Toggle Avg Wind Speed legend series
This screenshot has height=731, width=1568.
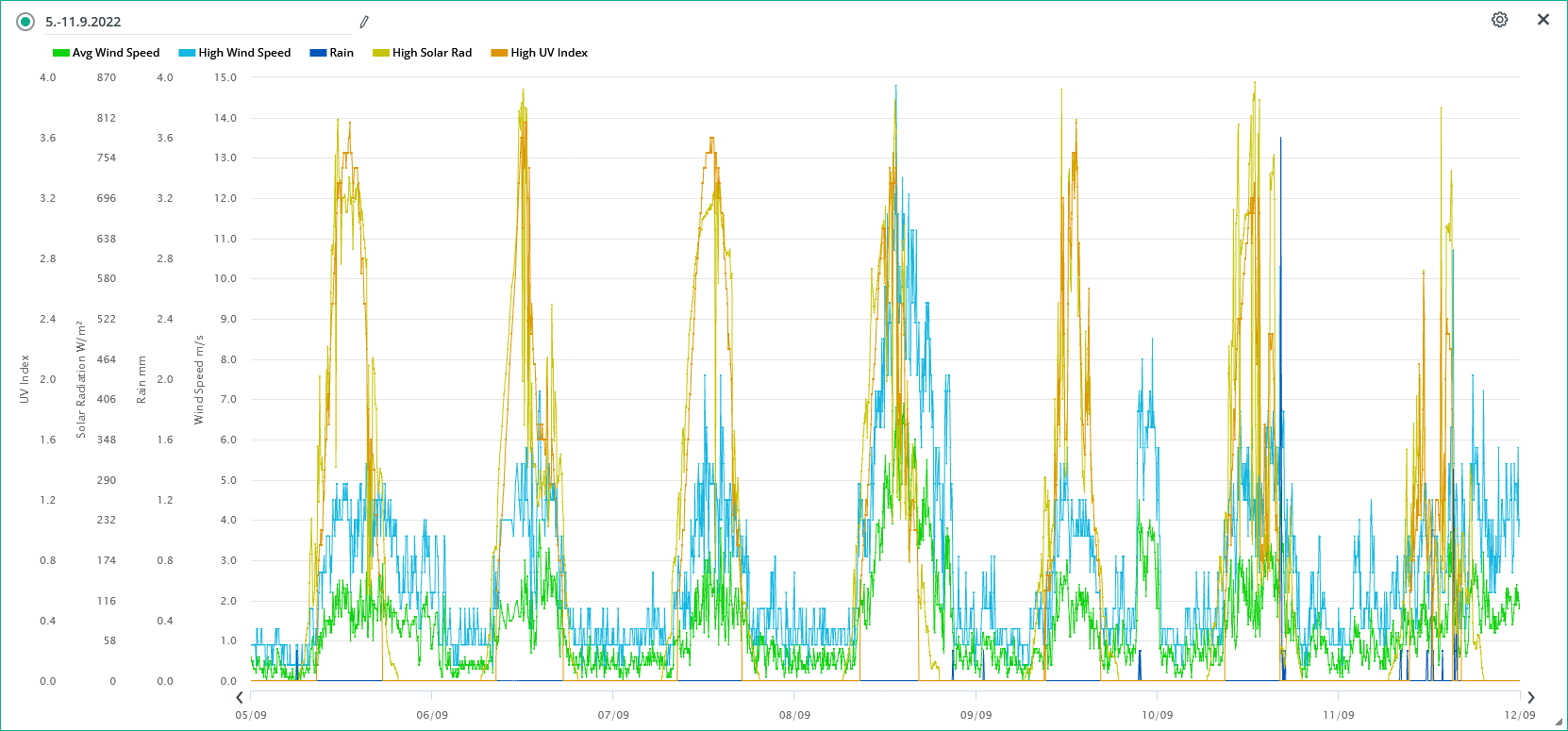pos(116,53)
